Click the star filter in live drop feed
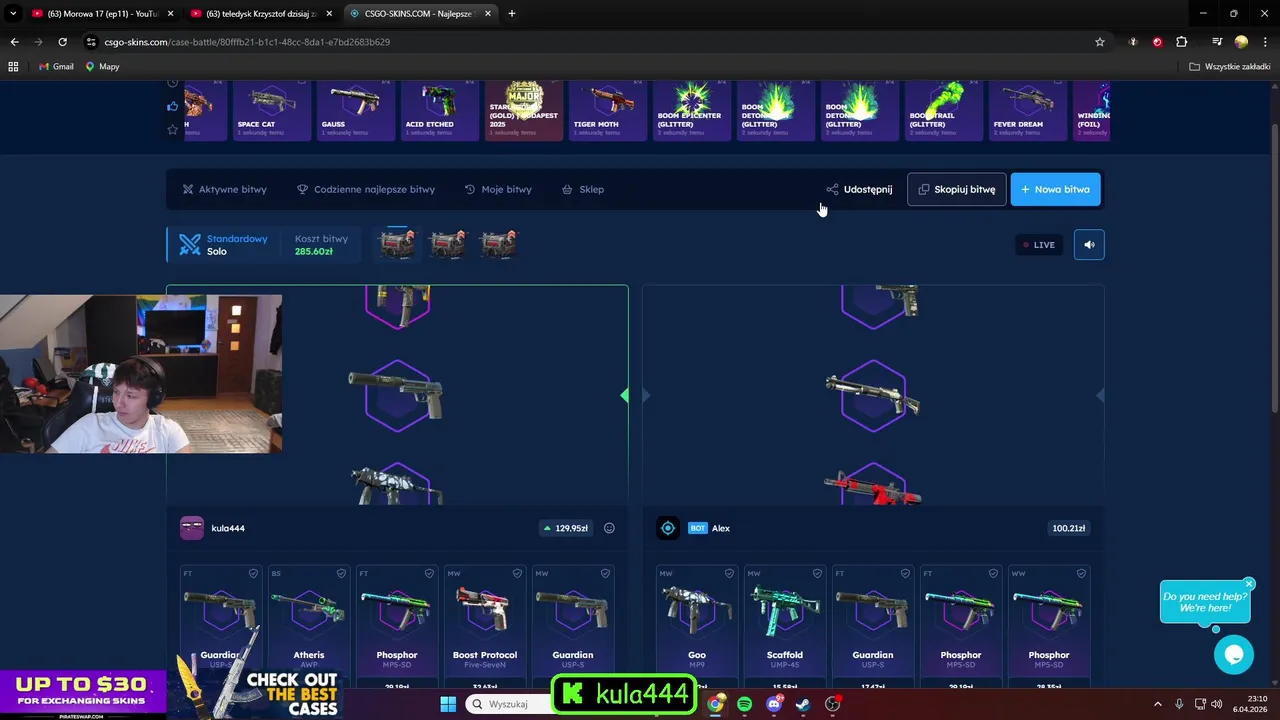Screen dimensions: 1280x720 click(173, 129)
